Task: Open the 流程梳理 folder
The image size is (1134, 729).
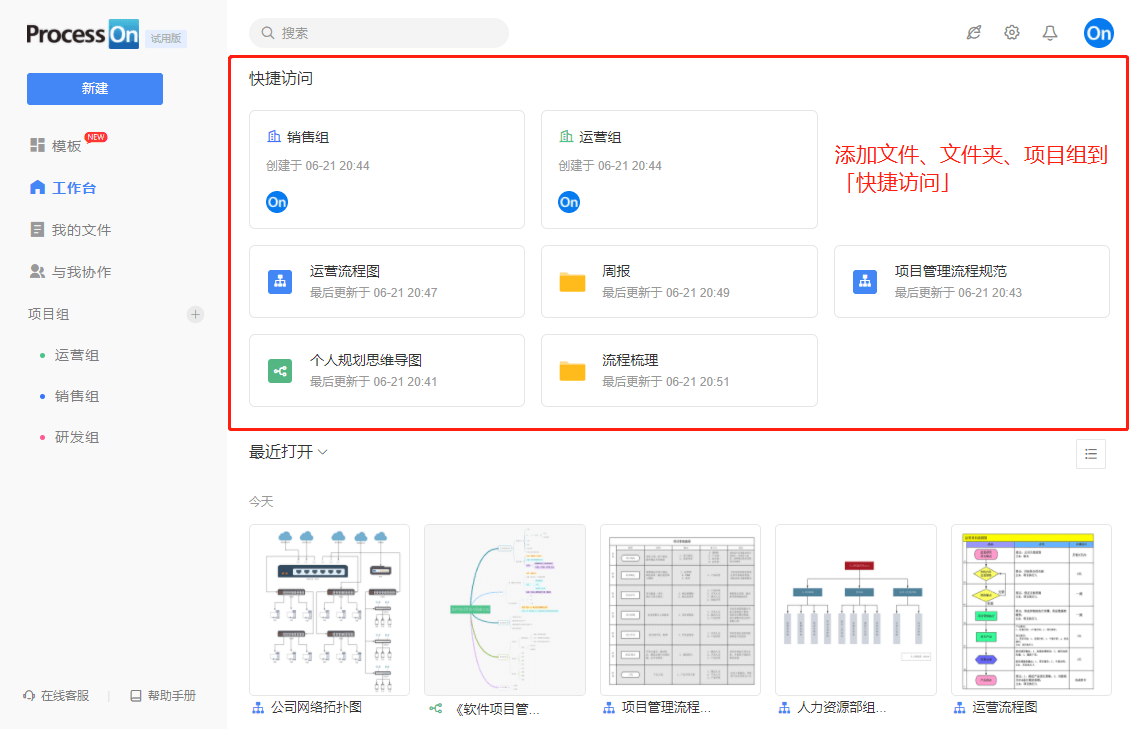Action: (679, 370)
